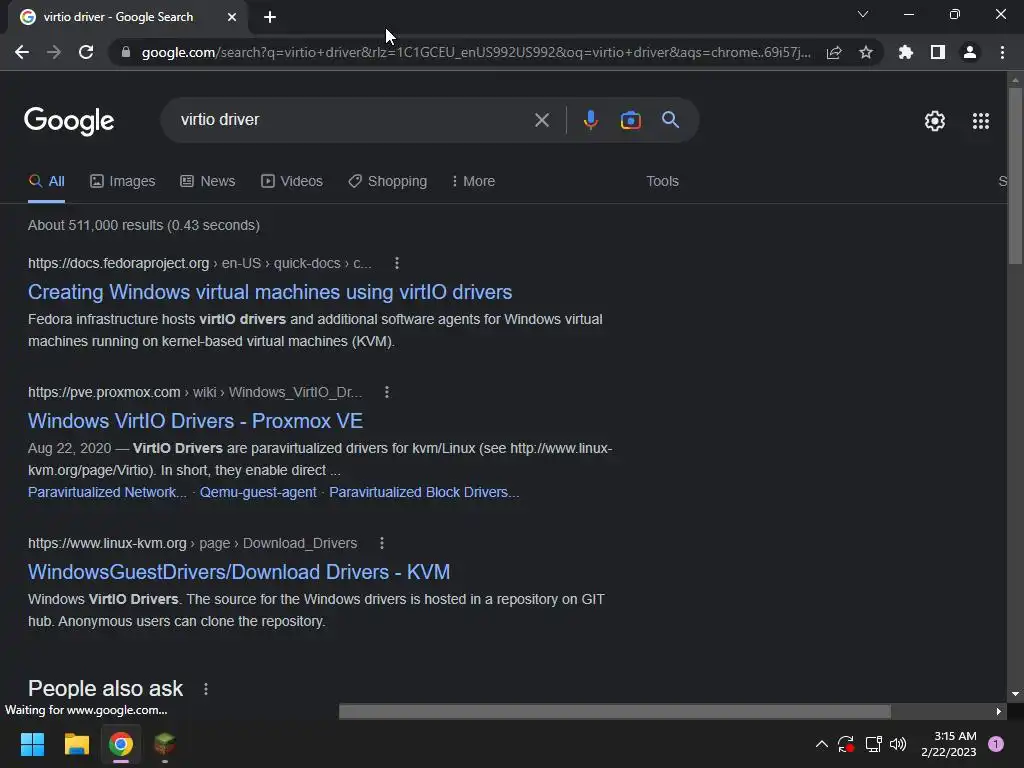Viewport: 1024px width, 768px height.
Task: Close the virtio driver search tab
Action: [x=232, y=17]
